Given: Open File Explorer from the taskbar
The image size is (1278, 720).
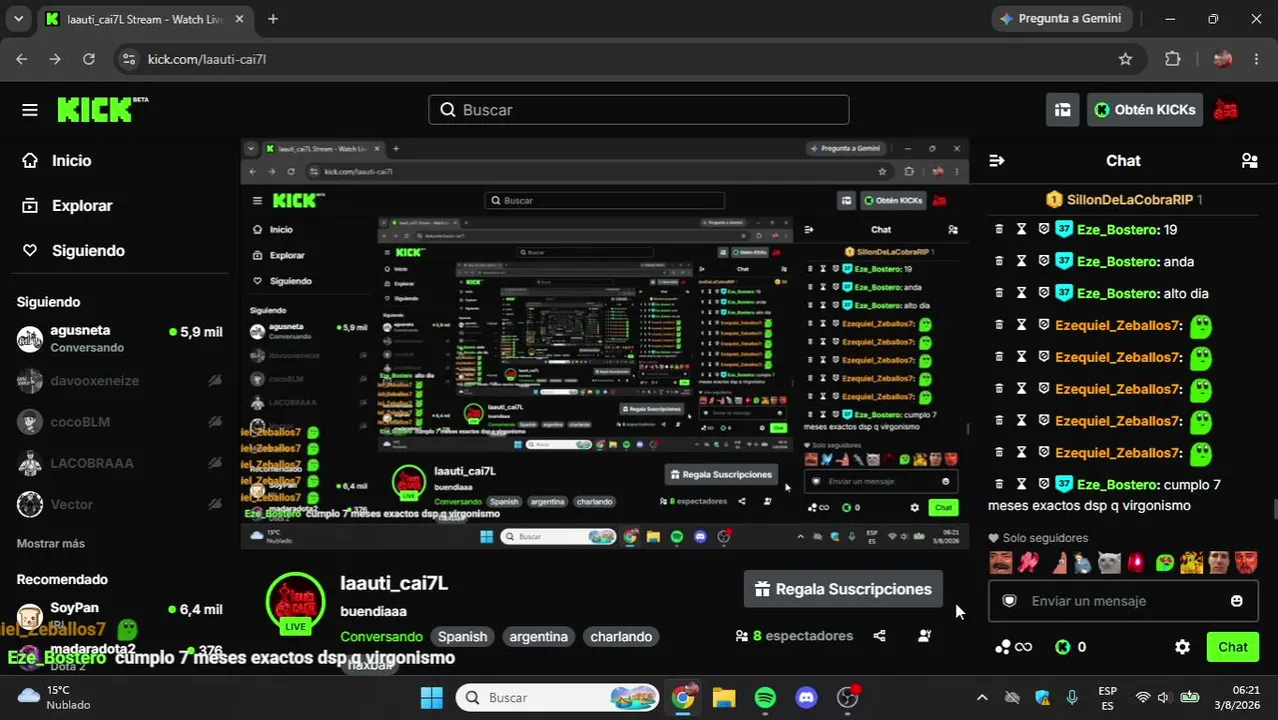Looking at the screenshot, I should (x=724, y=697).
